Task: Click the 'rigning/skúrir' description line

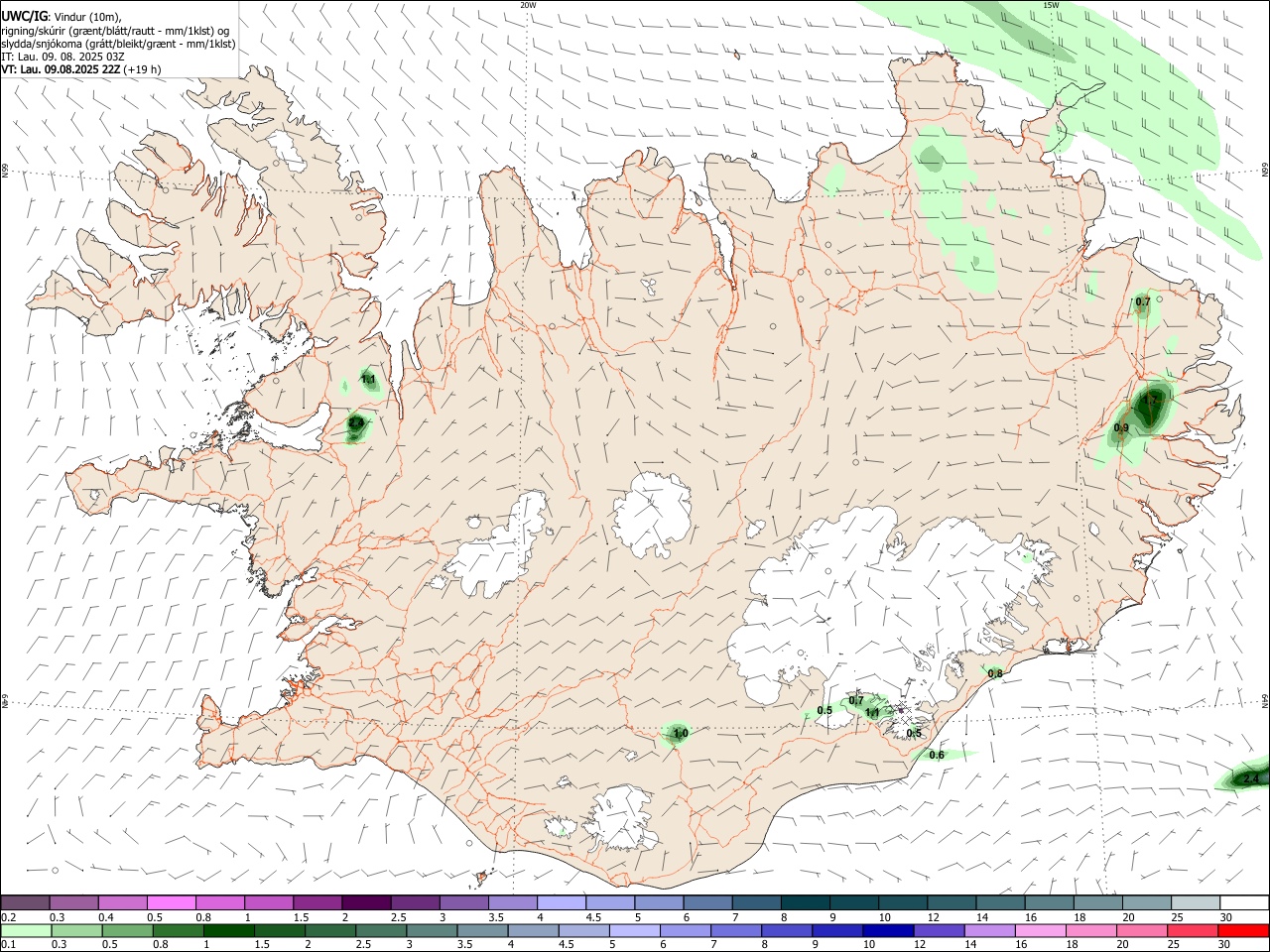Action: tap(115, 30)
